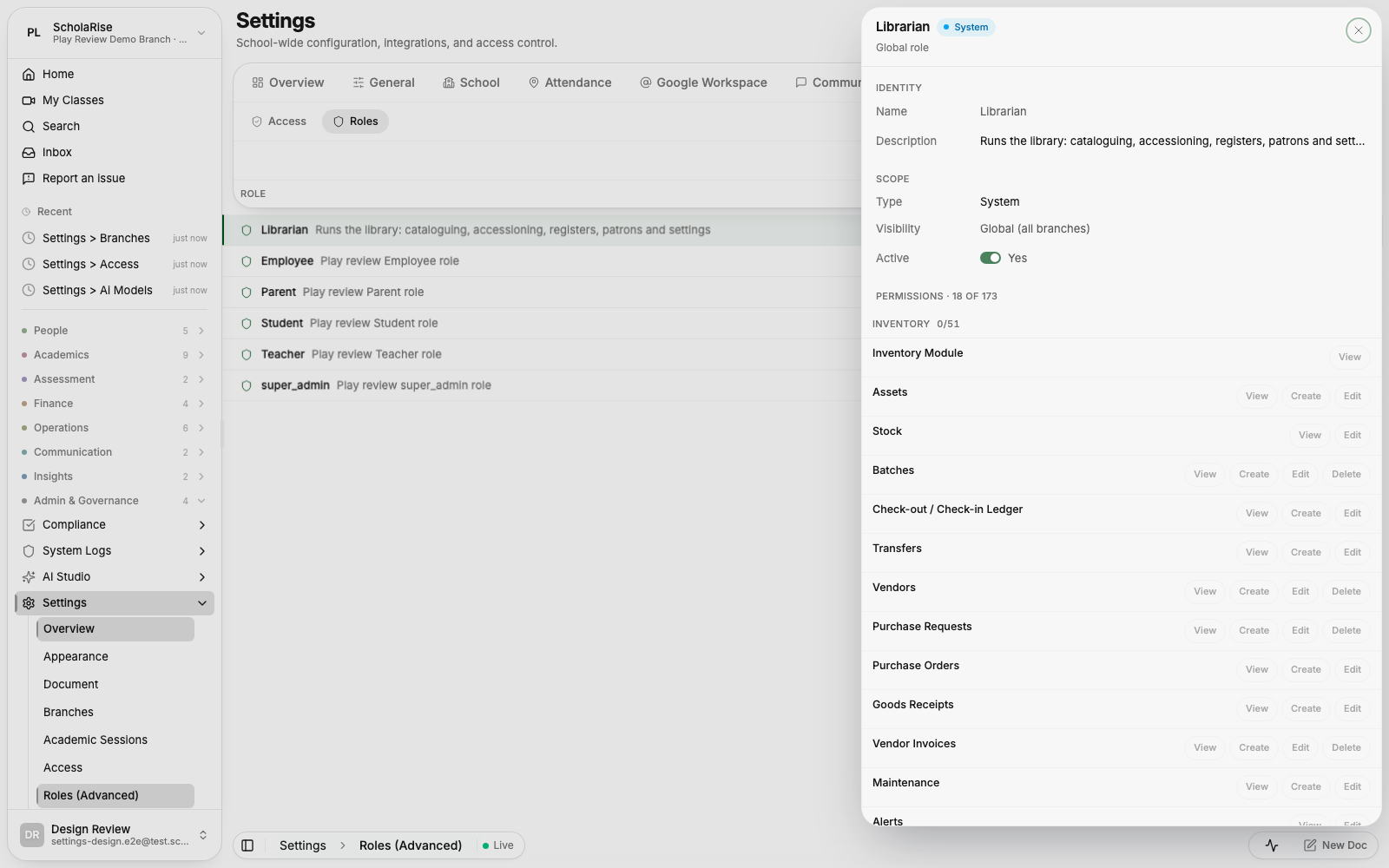The image size is (1389, 868).
Task: Select the Roles sub-tab
Action: (355, 122)
